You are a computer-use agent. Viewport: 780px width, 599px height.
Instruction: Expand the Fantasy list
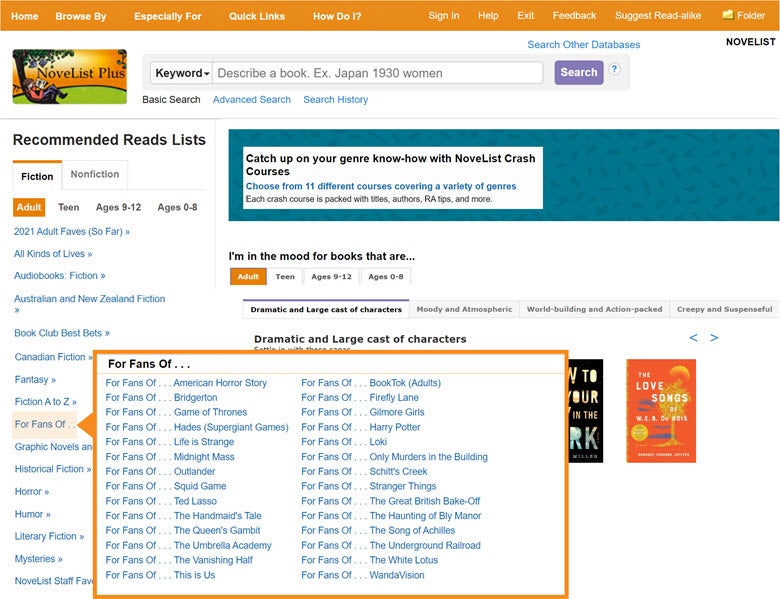point(35,380)
